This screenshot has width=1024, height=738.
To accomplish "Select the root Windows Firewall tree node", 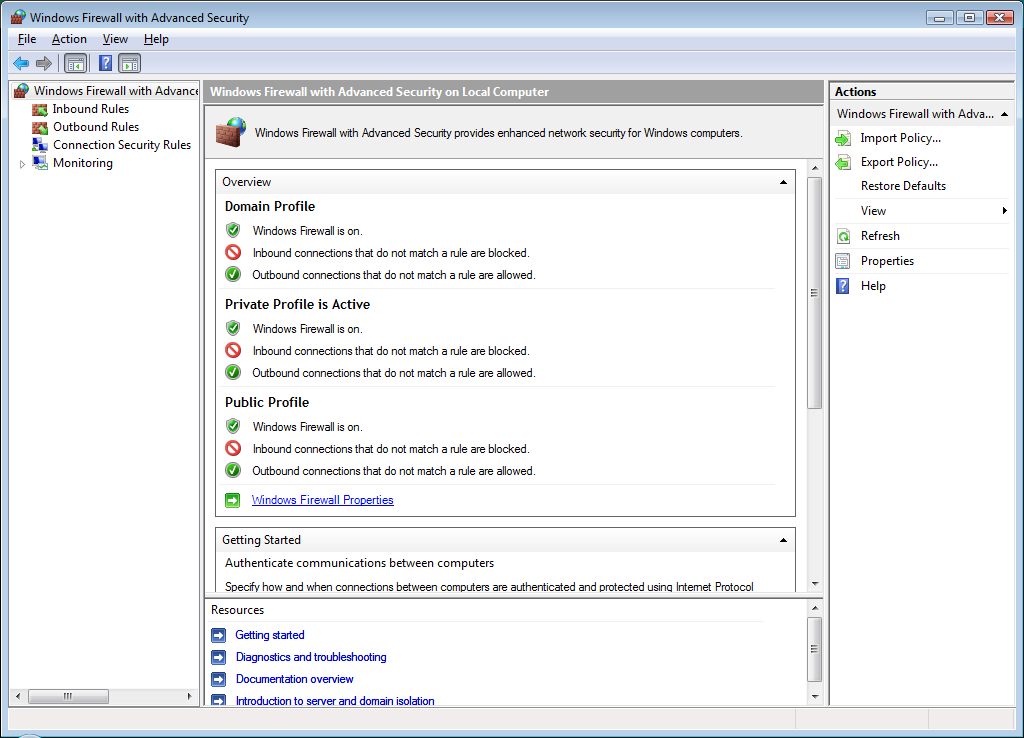I will tap(116, 91).
